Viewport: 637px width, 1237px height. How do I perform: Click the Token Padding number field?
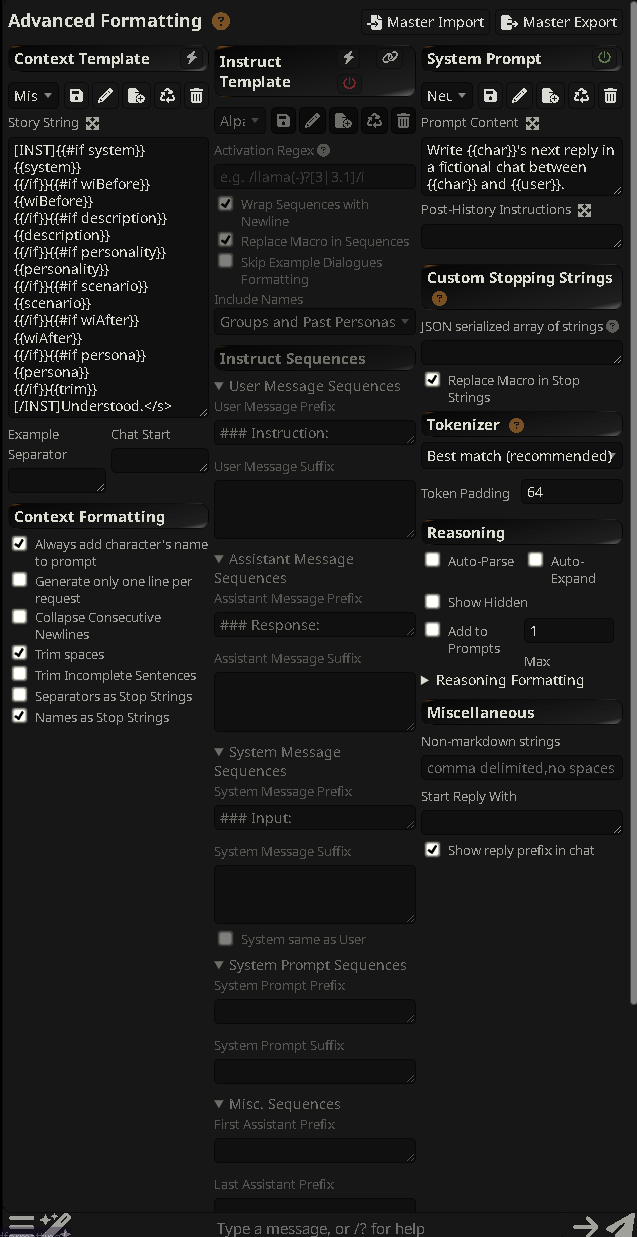[x=571, y=492]
